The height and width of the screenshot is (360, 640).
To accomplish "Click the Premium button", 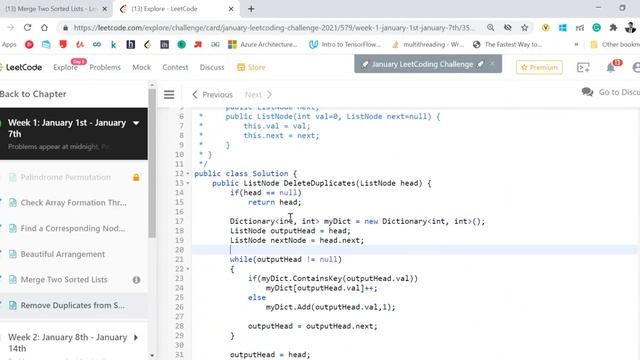I will point(539,67).
